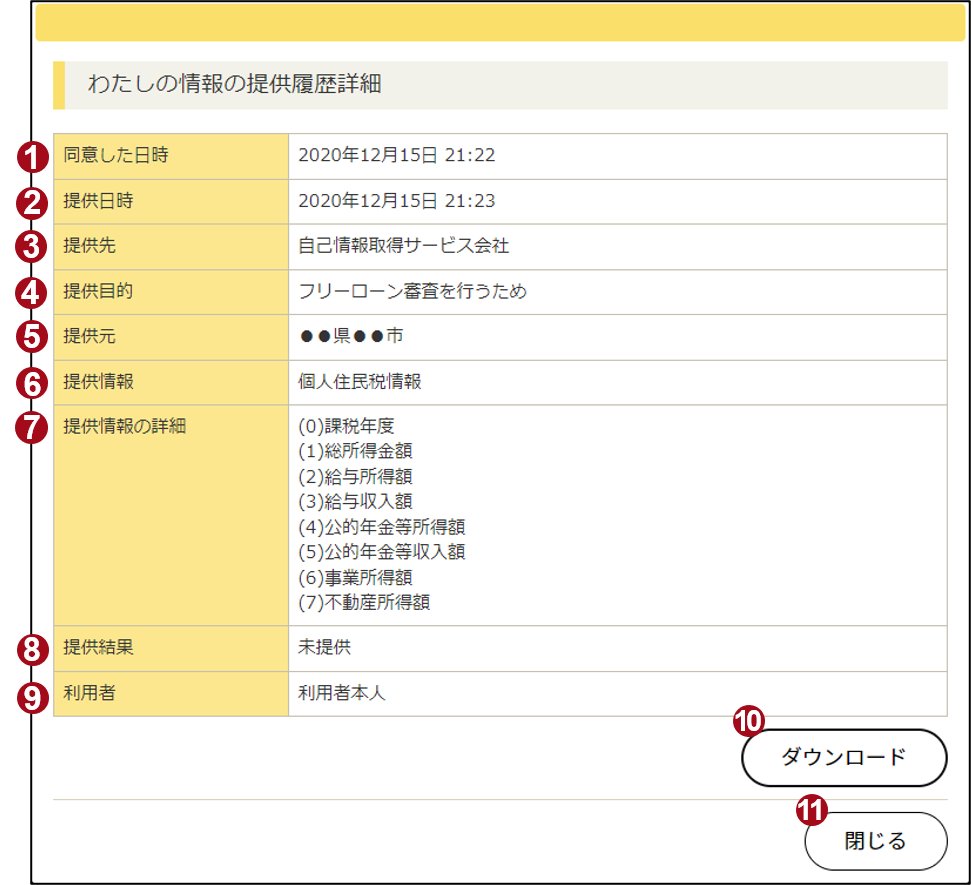Screen dimensions: 971x885
Task: Close the dialog with 閉じる button
Action: pos(875,841)
